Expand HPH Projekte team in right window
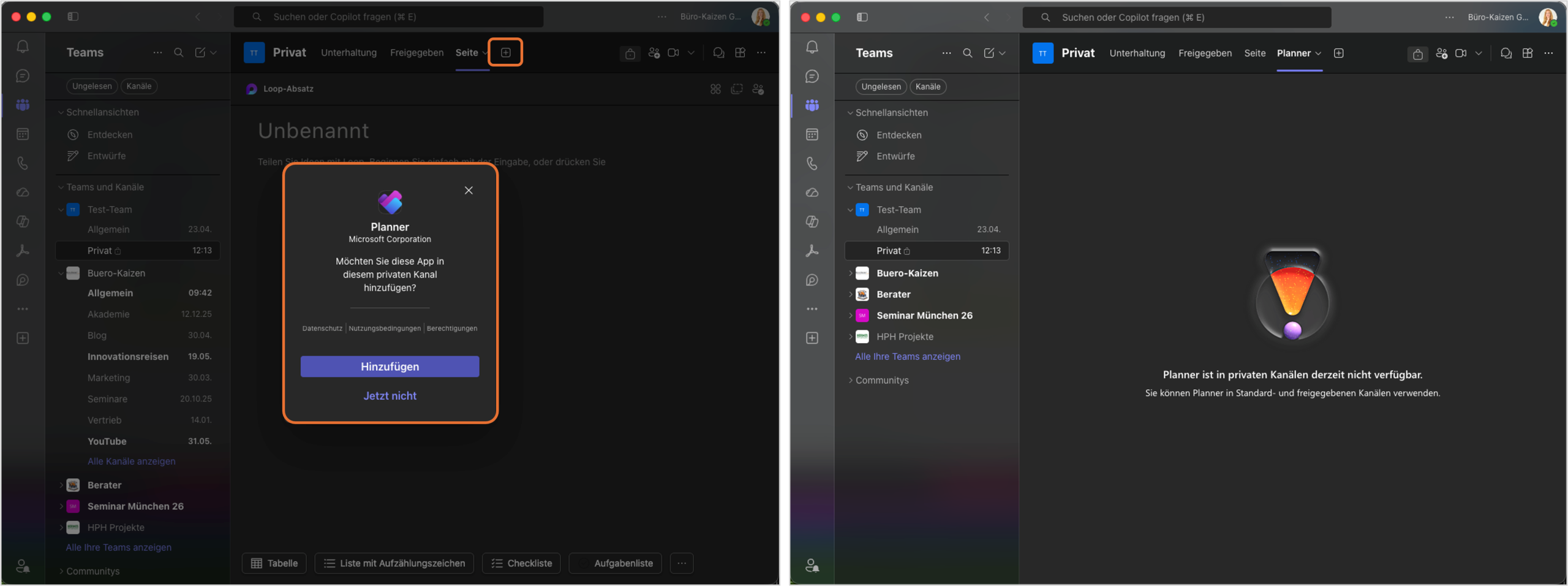The width and height of the screenshot is (1568, 586). click(x=850, y=337)
